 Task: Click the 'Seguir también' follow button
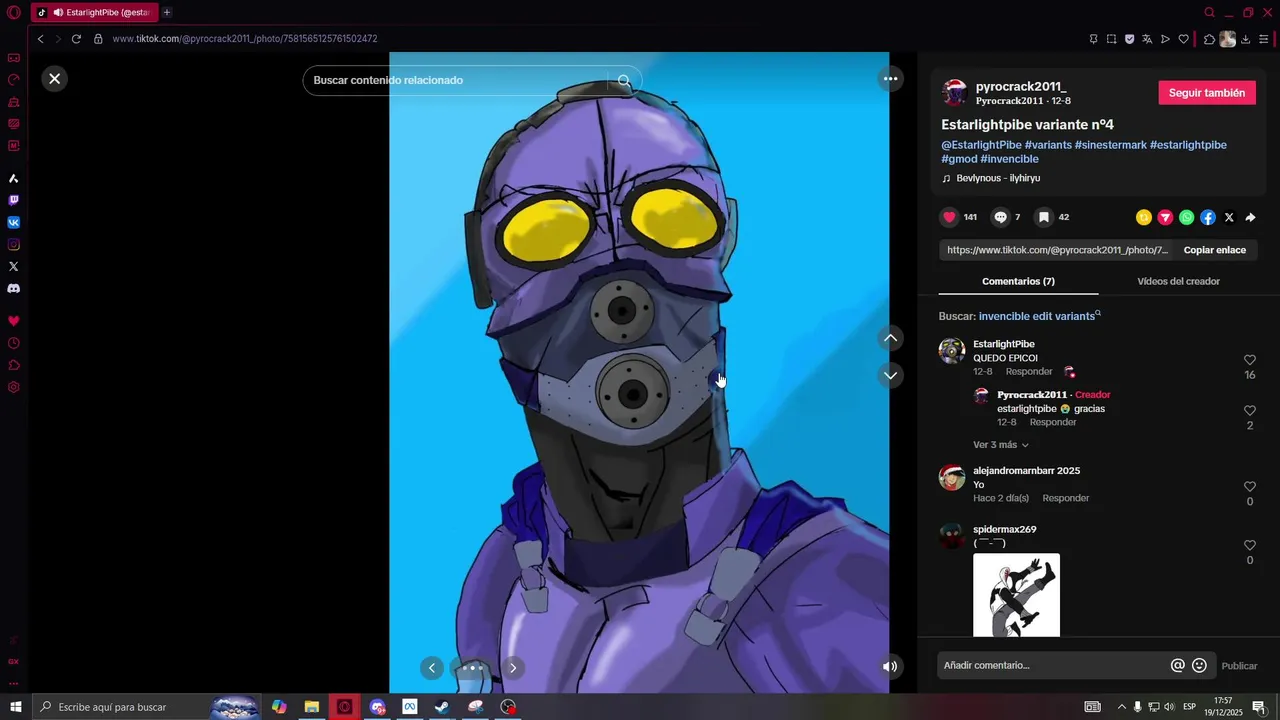(1207, 93)
